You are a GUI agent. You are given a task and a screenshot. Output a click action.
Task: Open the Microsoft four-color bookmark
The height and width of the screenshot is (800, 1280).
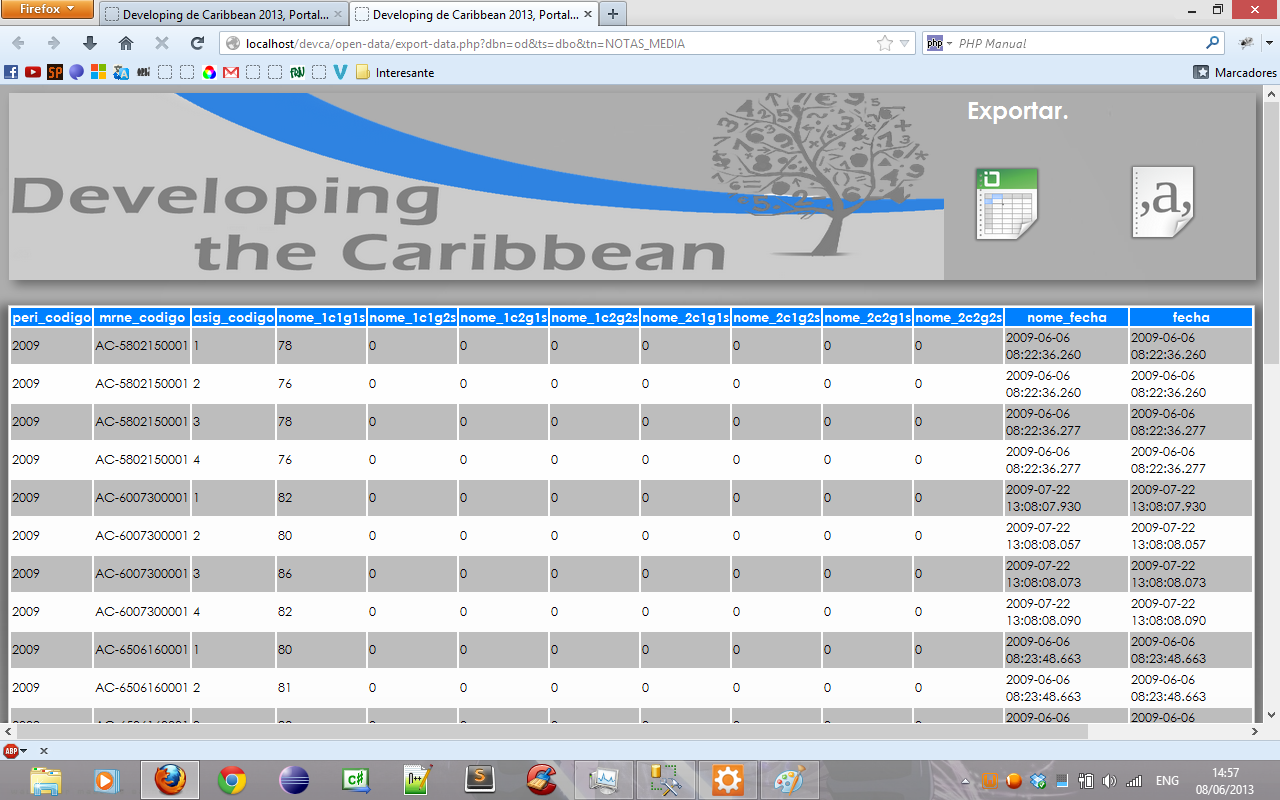[x=98, y=72]
